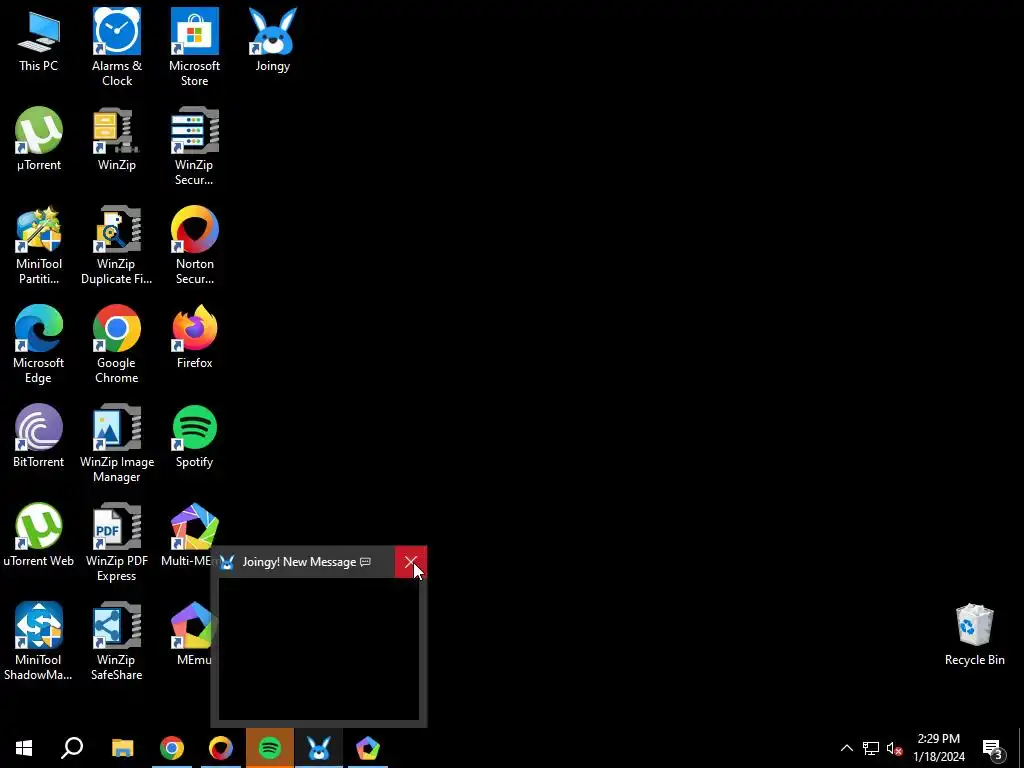The image size is (1024, 768).
Task: Switch to MEmu in the taskbar
Action: click(368, 748)
